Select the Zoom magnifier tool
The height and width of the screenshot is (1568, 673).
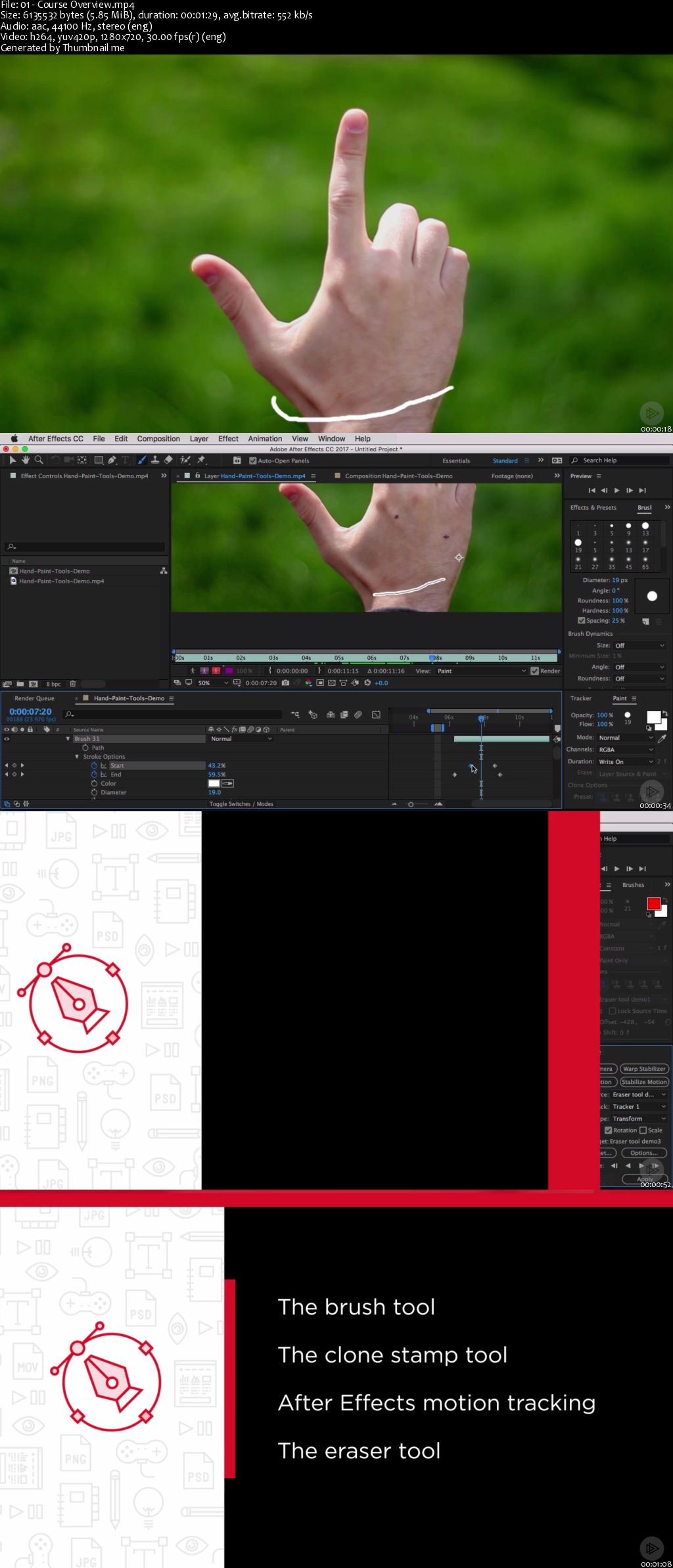coord(39,460)
